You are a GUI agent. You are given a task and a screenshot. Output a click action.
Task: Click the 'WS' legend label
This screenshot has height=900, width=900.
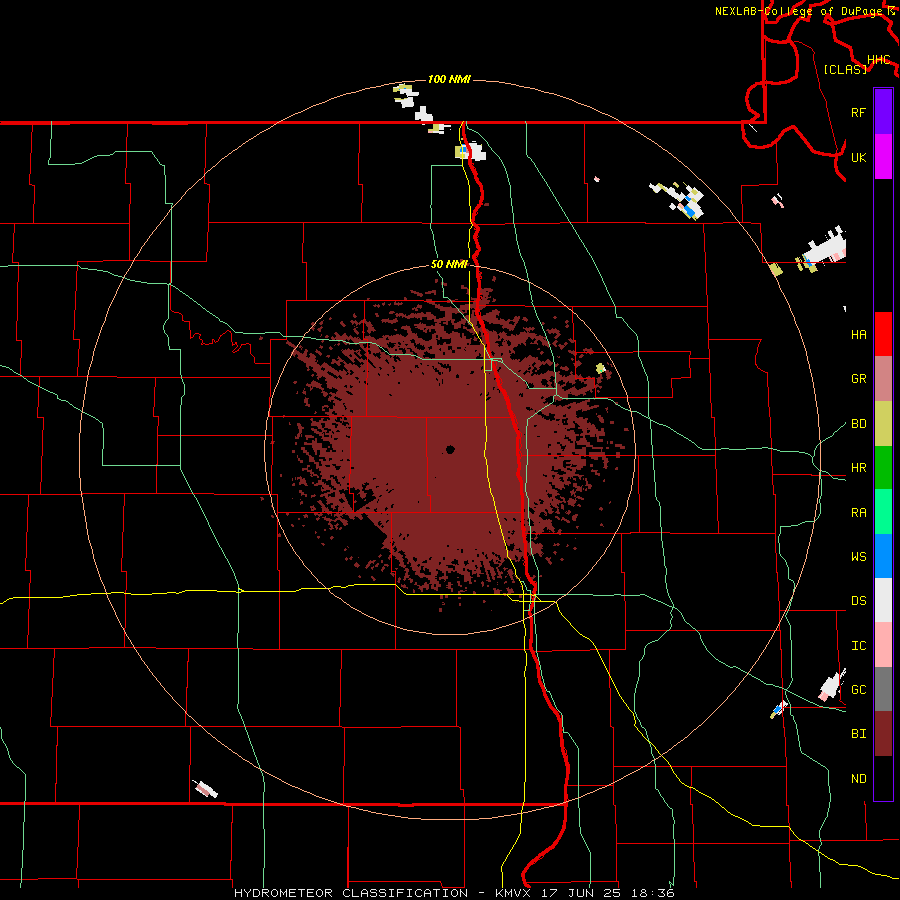858,556
